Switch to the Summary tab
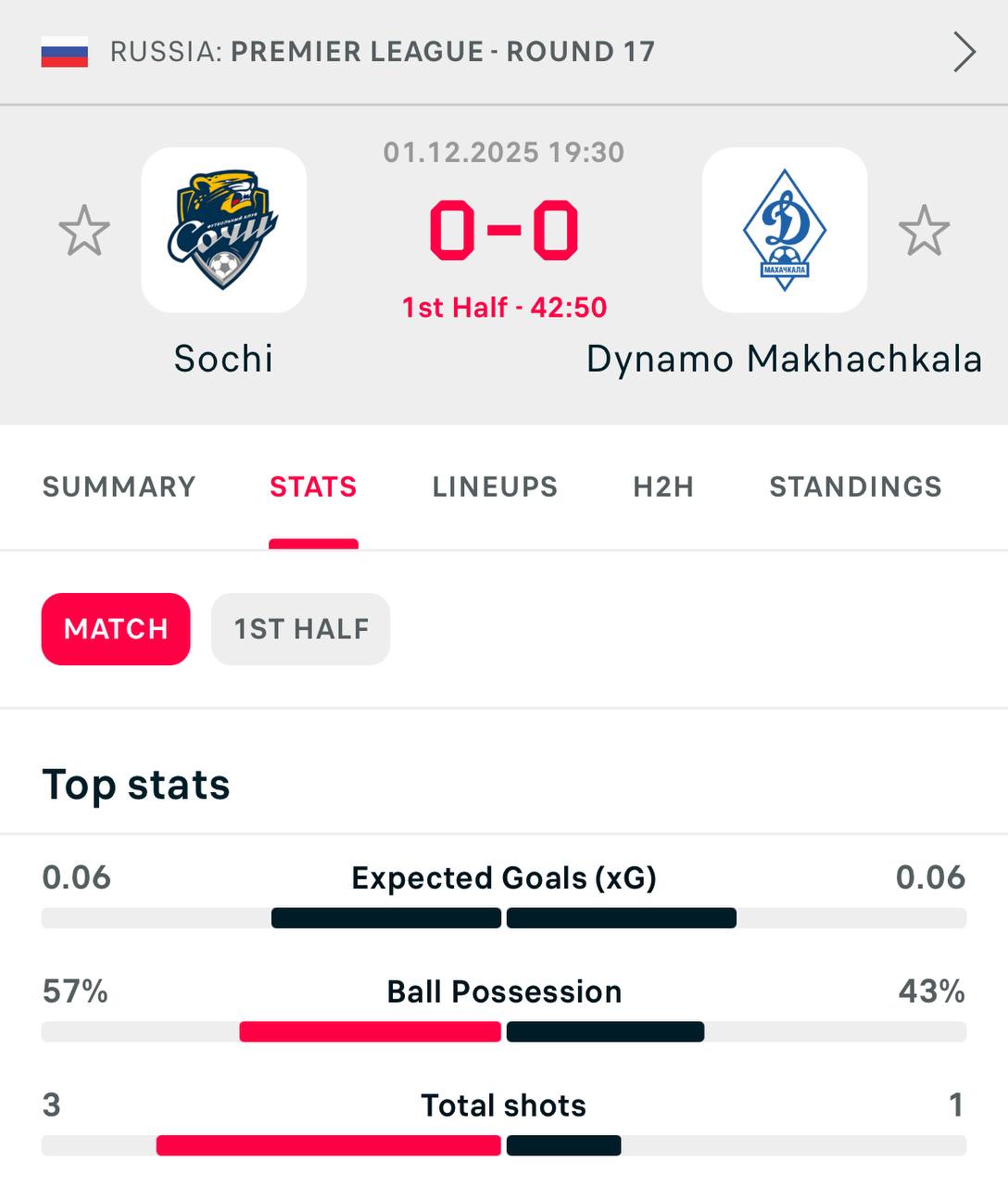The height and width of the screenshot is (1186, 1008). click(x=120, y=486)
